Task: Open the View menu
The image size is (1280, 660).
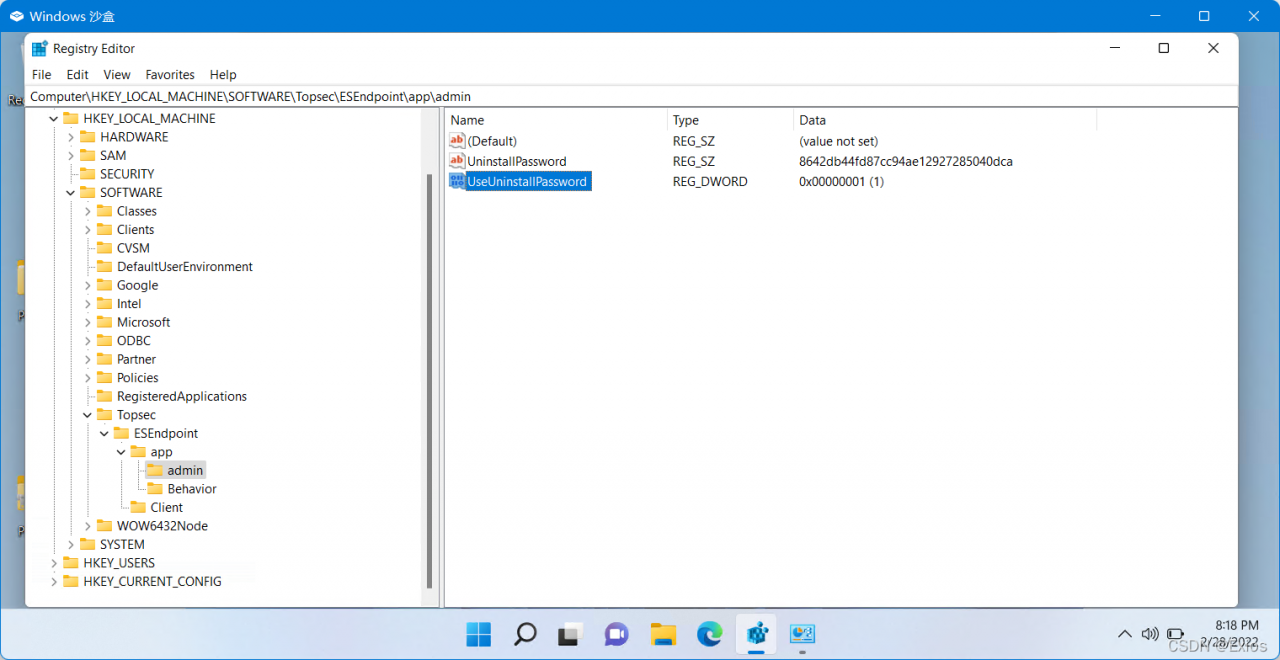Action: (x=117, y=75)
